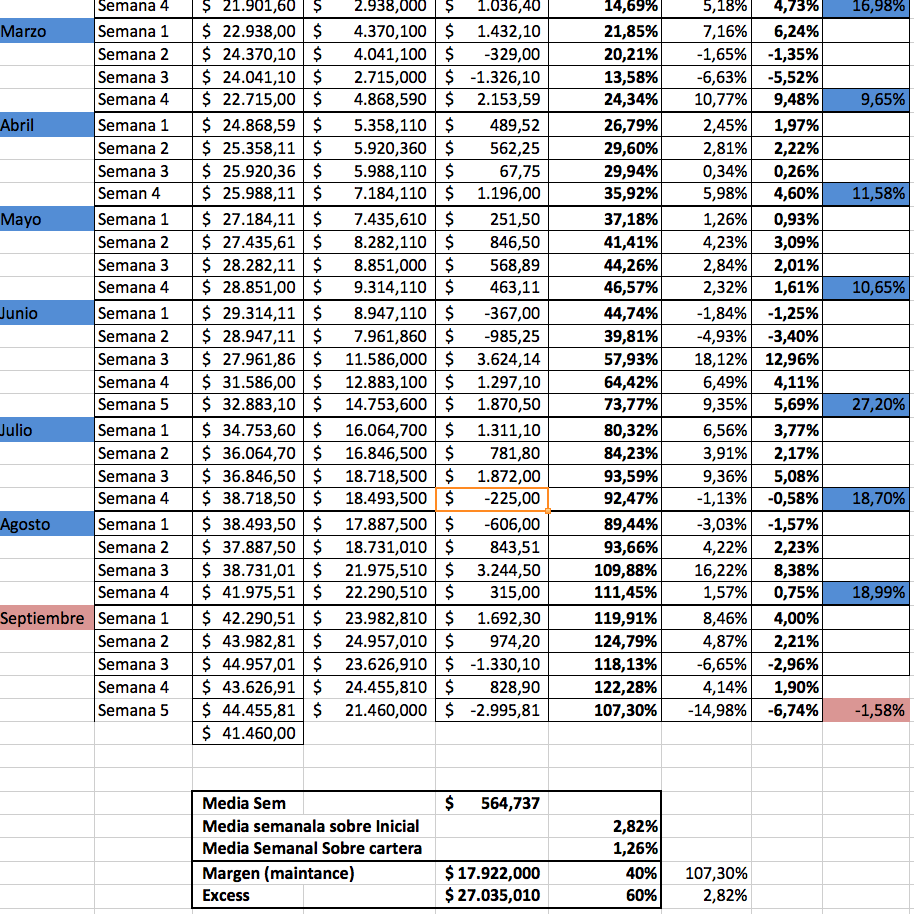Click the cell with -606,00
The image size is (914, 914).
pyautogui.click(x=492, y=524)
